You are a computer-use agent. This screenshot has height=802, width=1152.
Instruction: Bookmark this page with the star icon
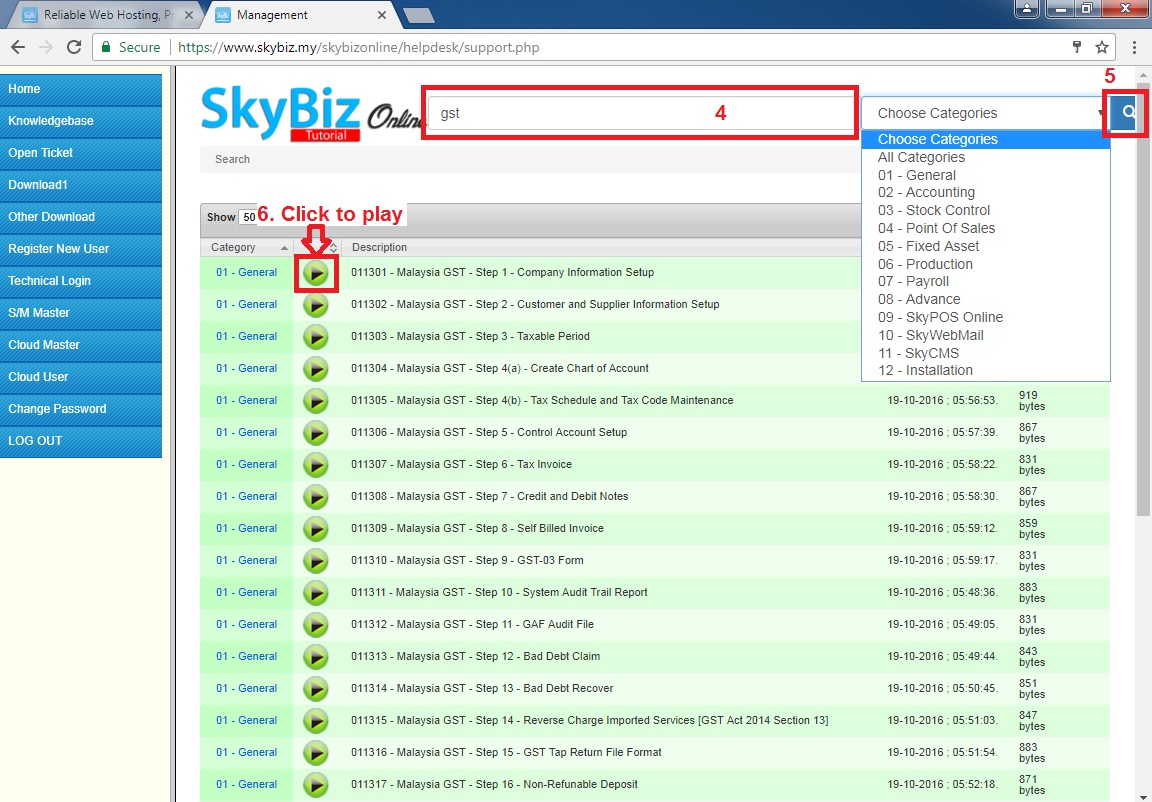click(x=1101, y=47)
